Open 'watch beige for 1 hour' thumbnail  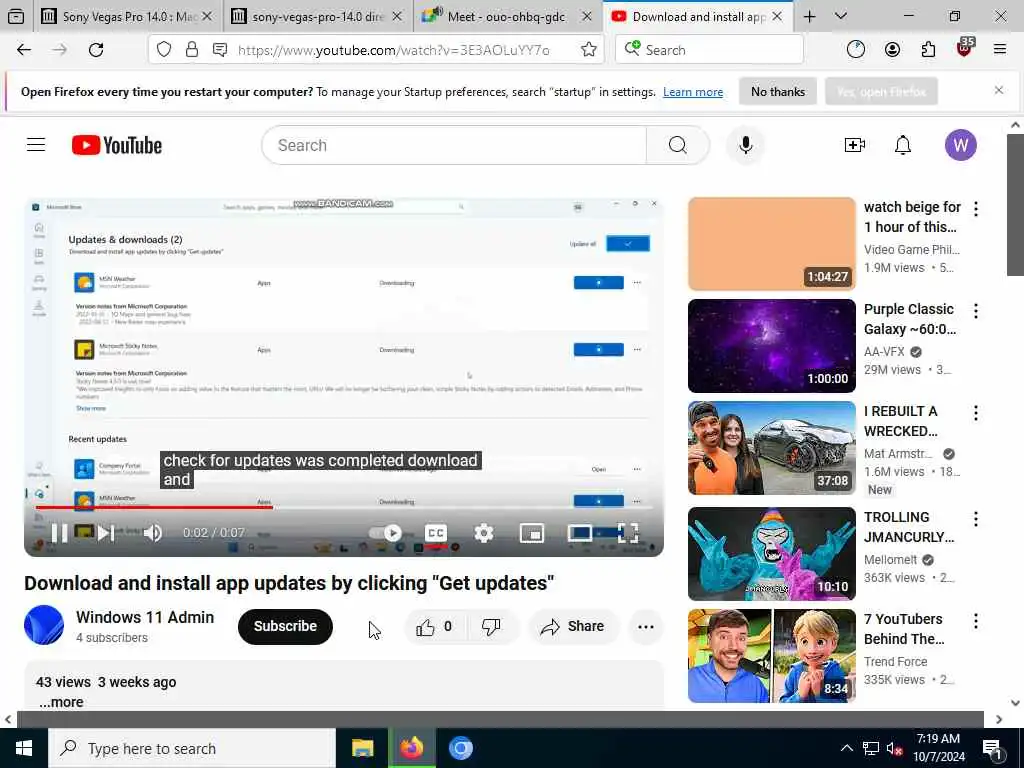771,244
